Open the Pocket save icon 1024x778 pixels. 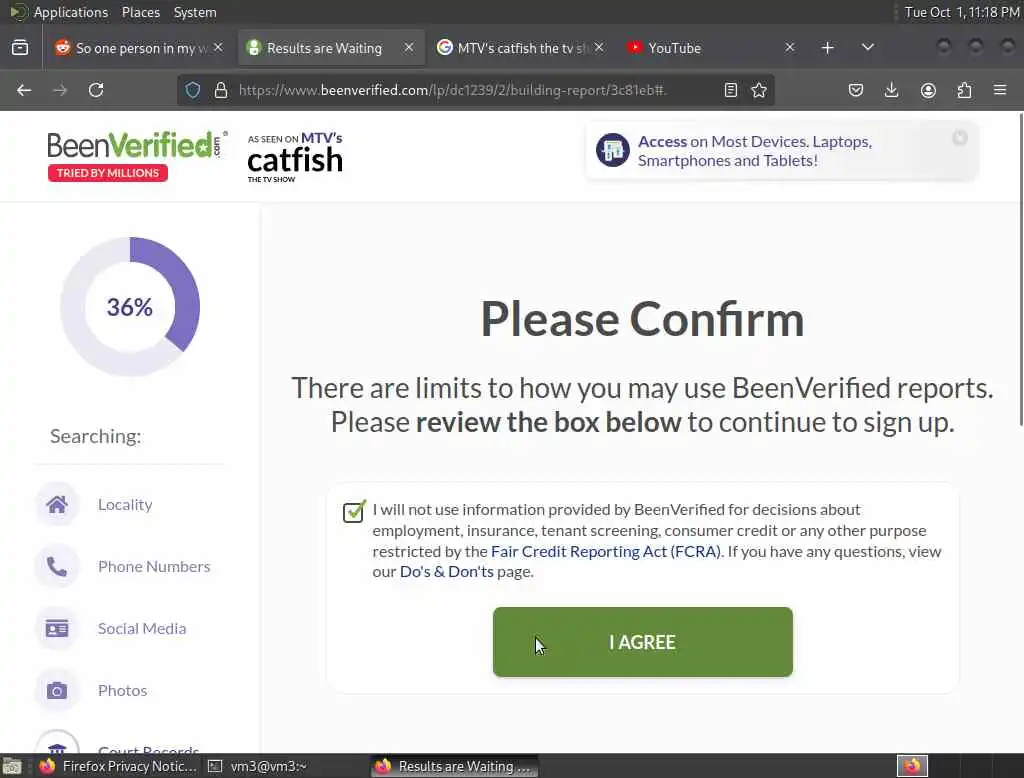pyautogui.click(x=856, y=90)
